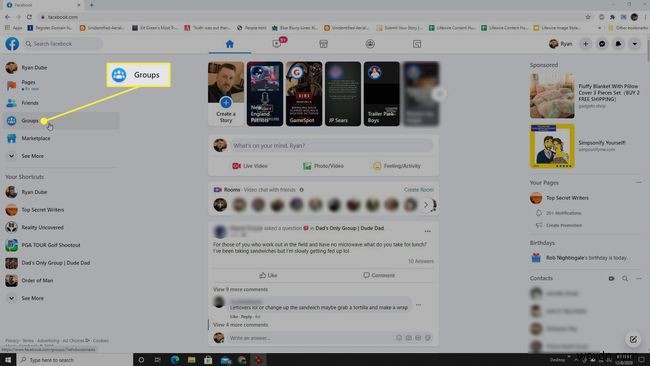Viewport: 650px width, 366px height.
Task: Select Groups in the left sidebar
Action: tap(61, 121)
